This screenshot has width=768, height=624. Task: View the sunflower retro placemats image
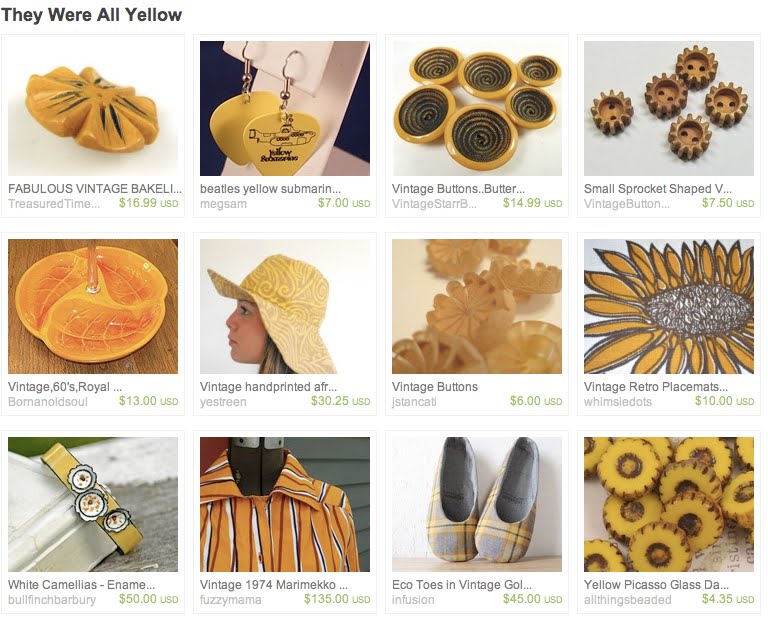tap(669, 307)
